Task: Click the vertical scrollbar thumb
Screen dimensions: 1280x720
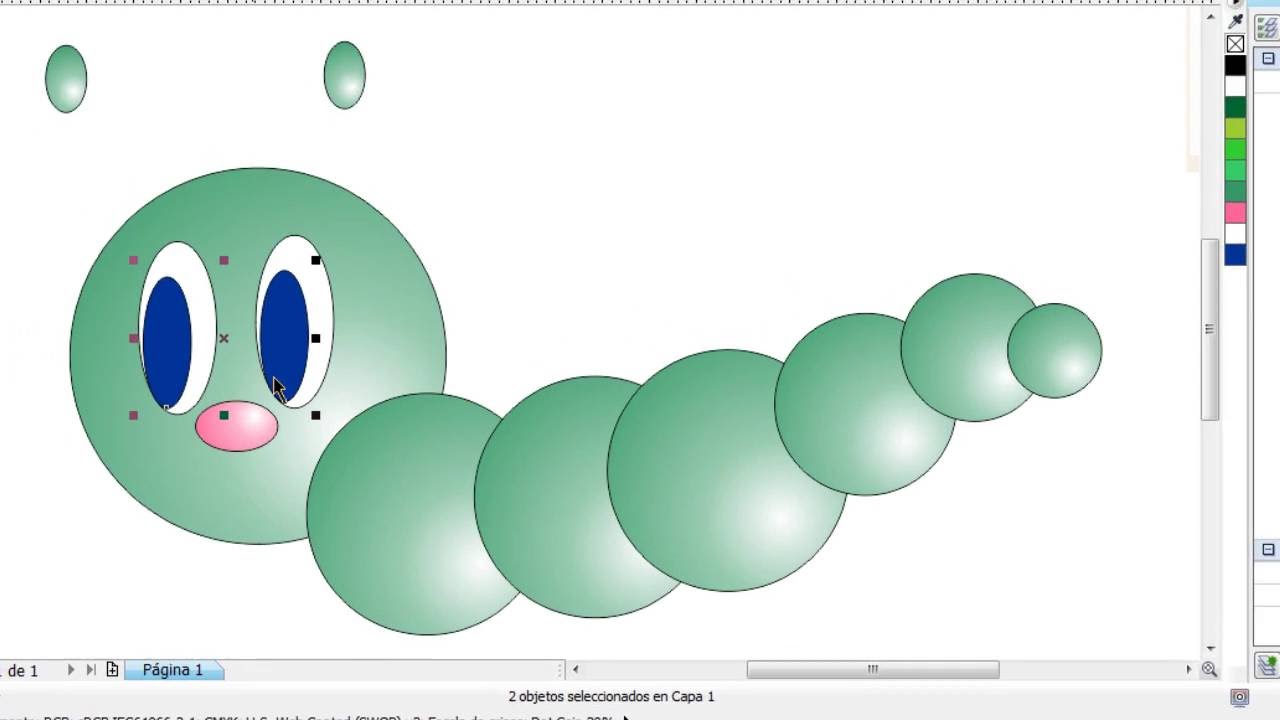Action: (1209, 330)
